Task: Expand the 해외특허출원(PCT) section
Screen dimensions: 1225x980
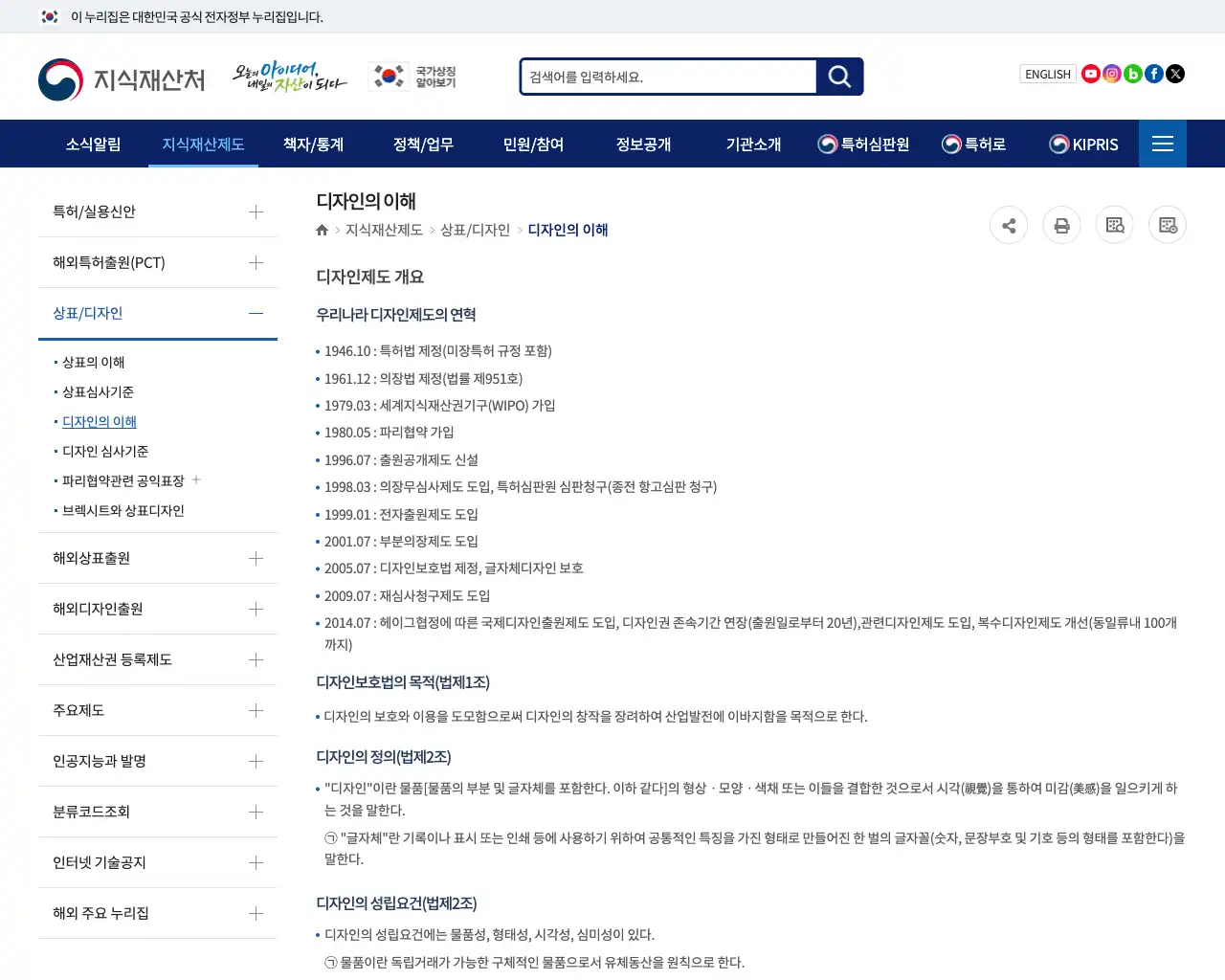Action: [256, 262]
